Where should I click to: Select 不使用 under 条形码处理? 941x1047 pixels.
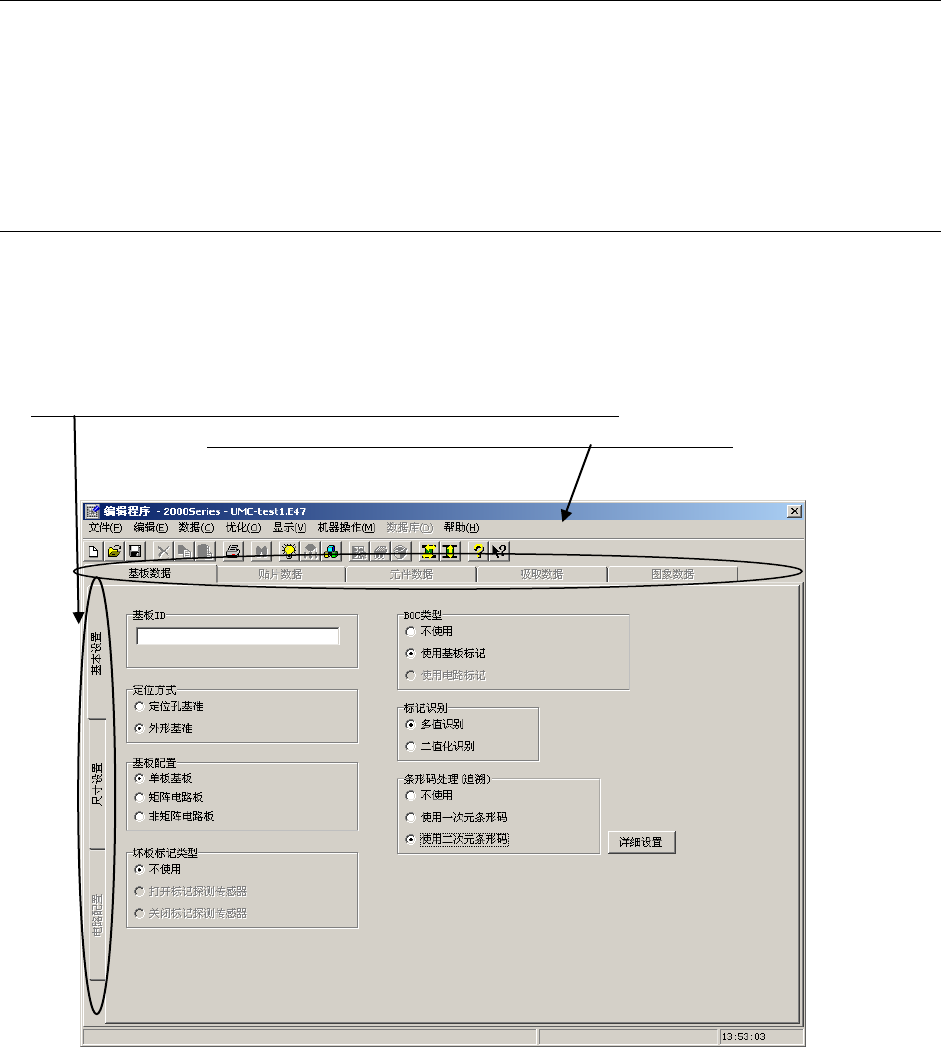[429, 795]
